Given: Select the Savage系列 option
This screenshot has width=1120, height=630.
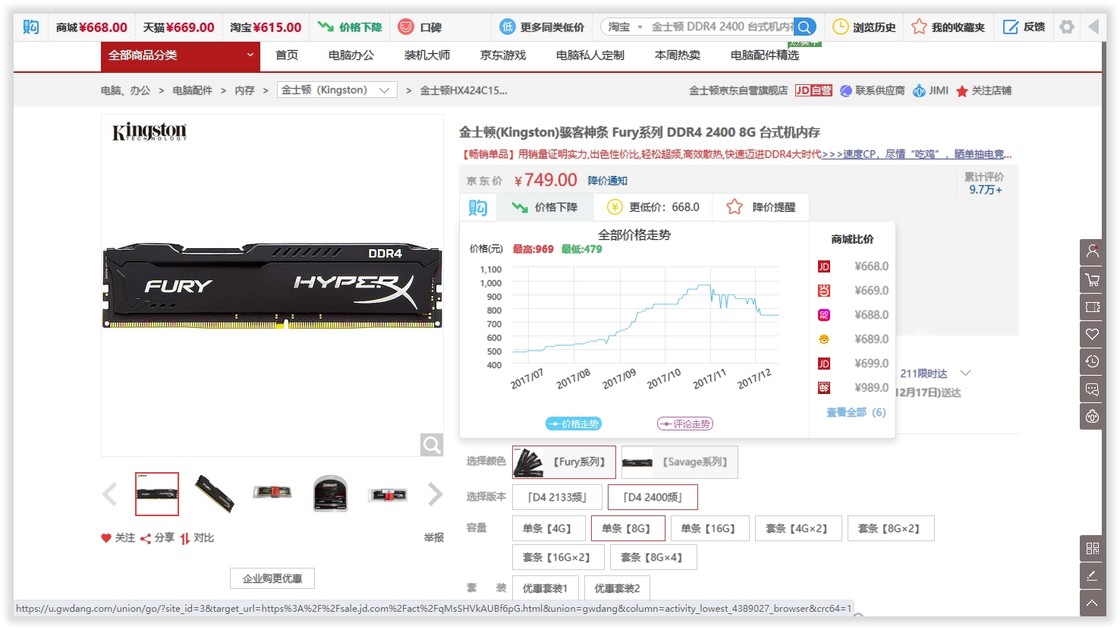Looking at the screenshot, I should [679, 462].
